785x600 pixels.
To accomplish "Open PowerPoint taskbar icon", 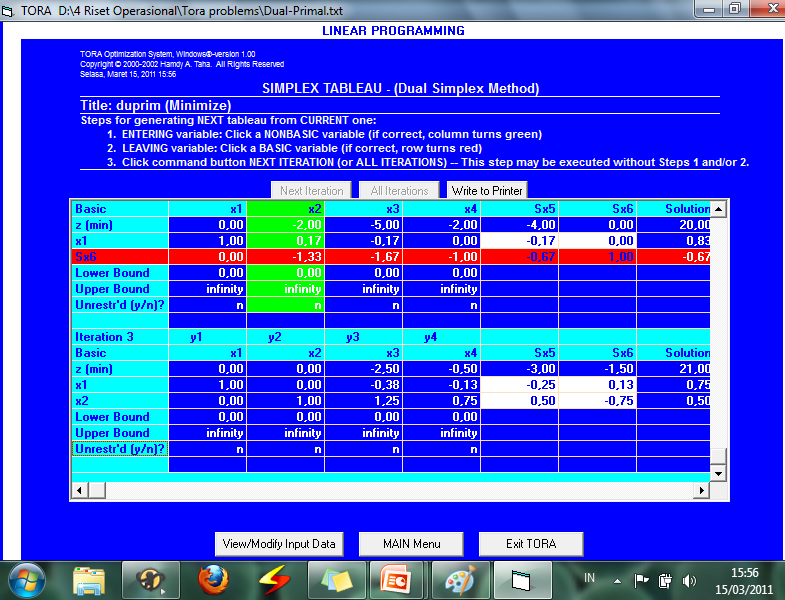I will pos(396,581).
